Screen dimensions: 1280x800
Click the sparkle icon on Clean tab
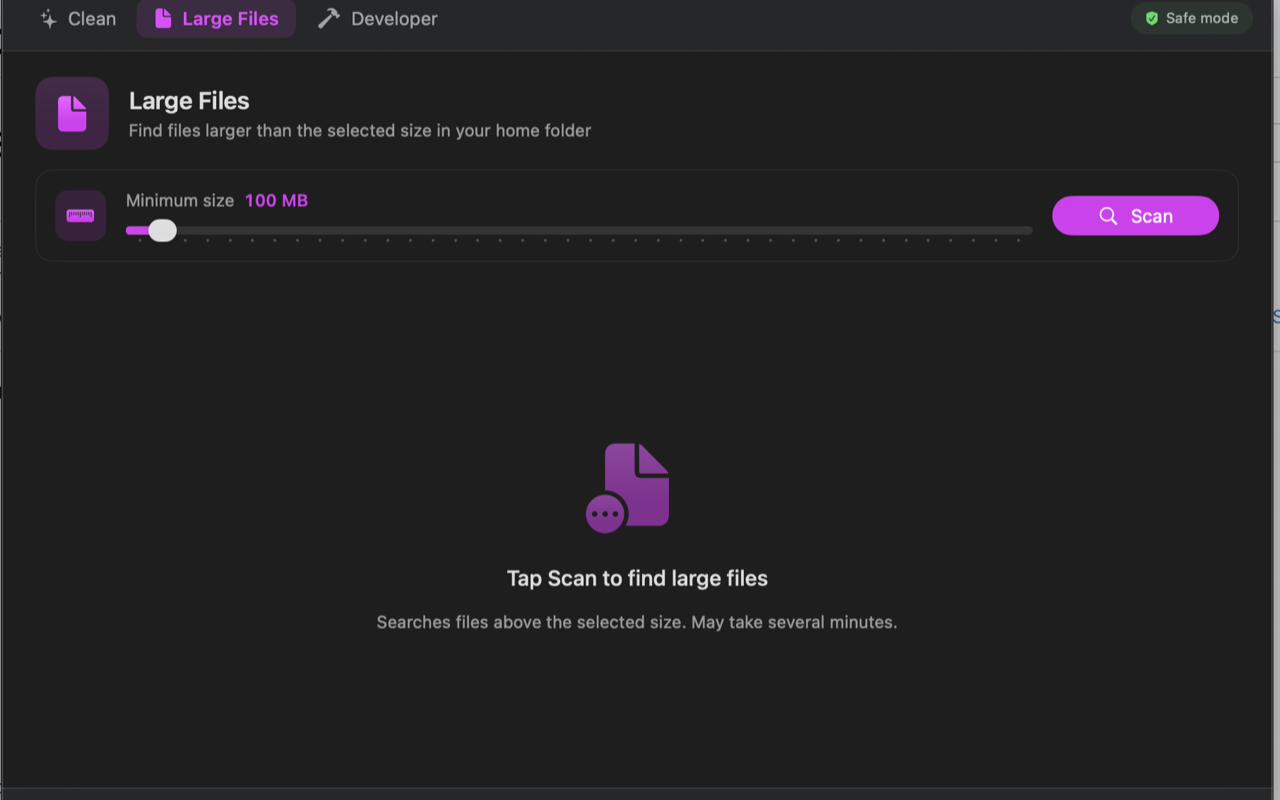(x=48, y=19)
